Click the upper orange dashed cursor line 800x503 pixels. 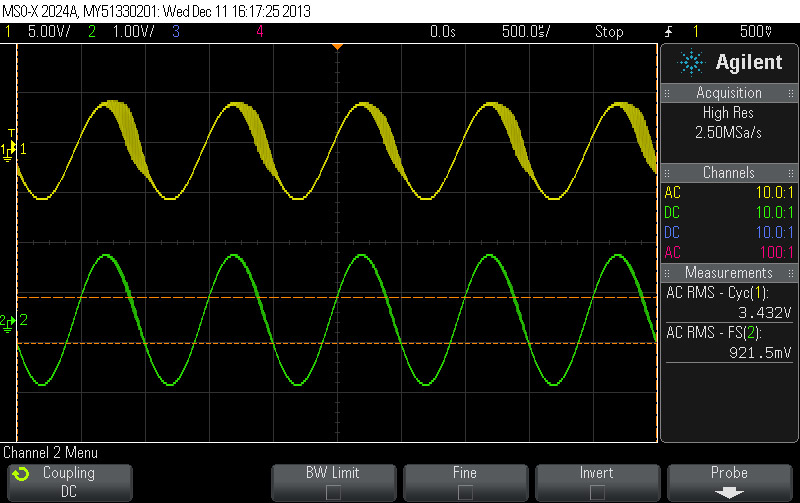pos(337,297)
